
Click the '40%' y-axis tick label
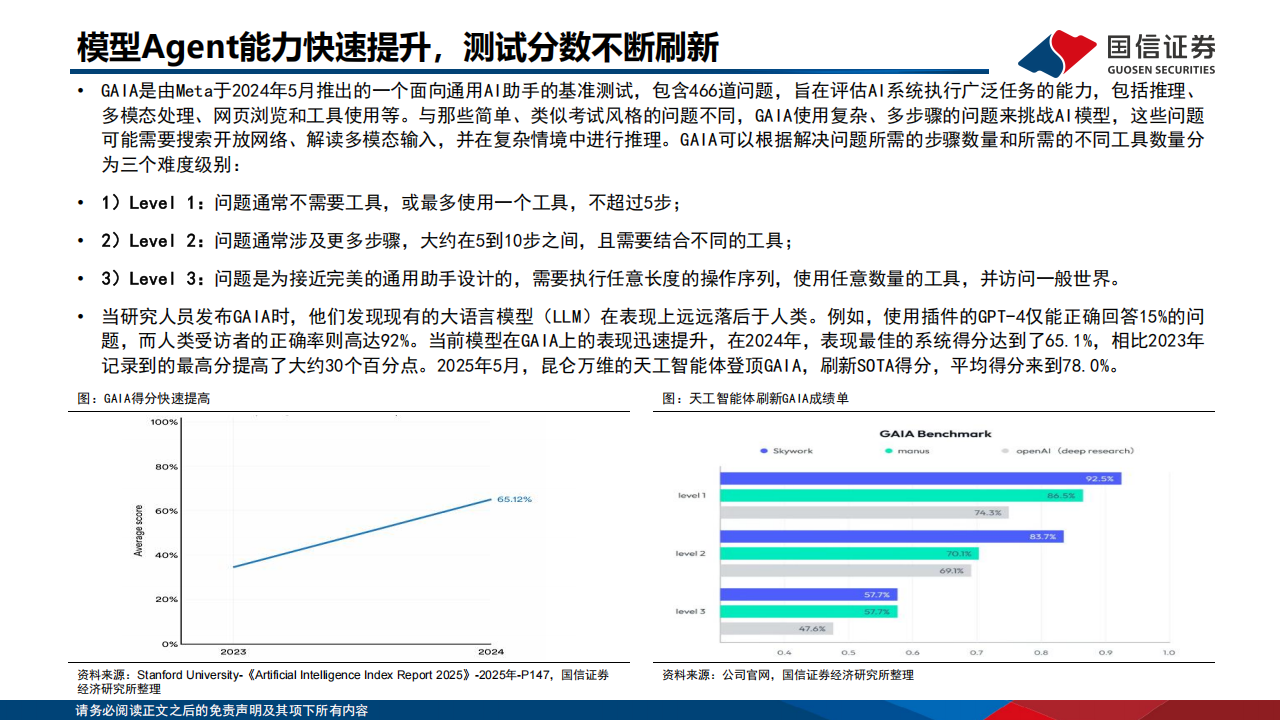[x=167, y=555]
